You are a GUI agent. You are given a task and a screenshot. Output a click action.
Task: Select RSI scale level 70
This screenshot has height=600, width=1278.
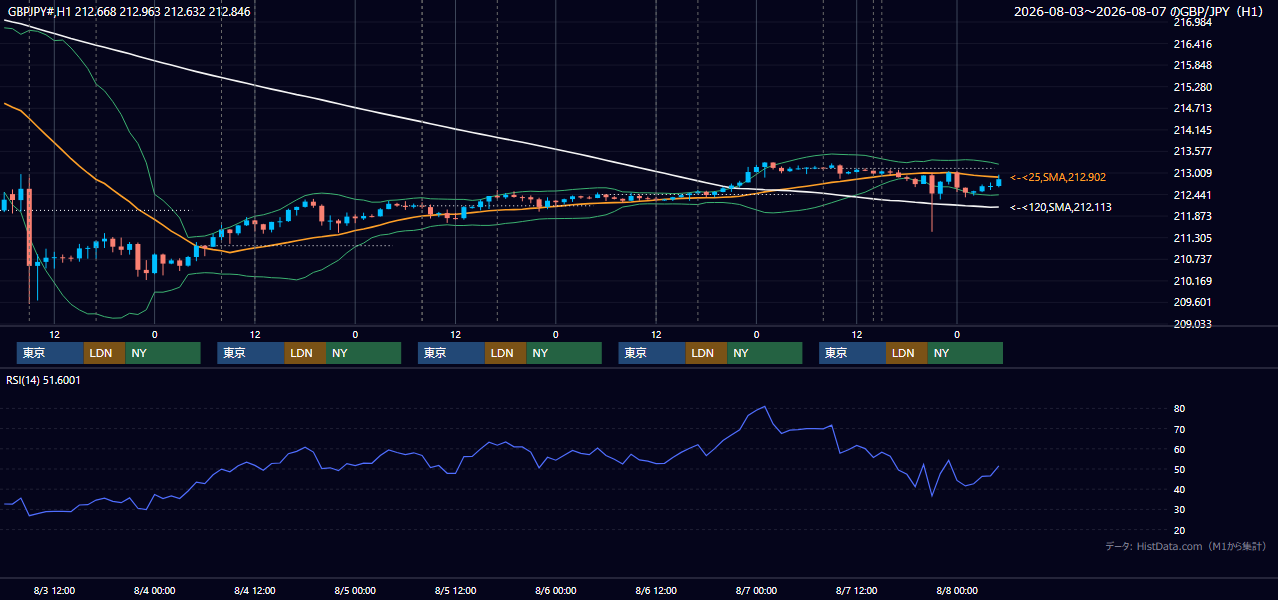click(1180, 429)
